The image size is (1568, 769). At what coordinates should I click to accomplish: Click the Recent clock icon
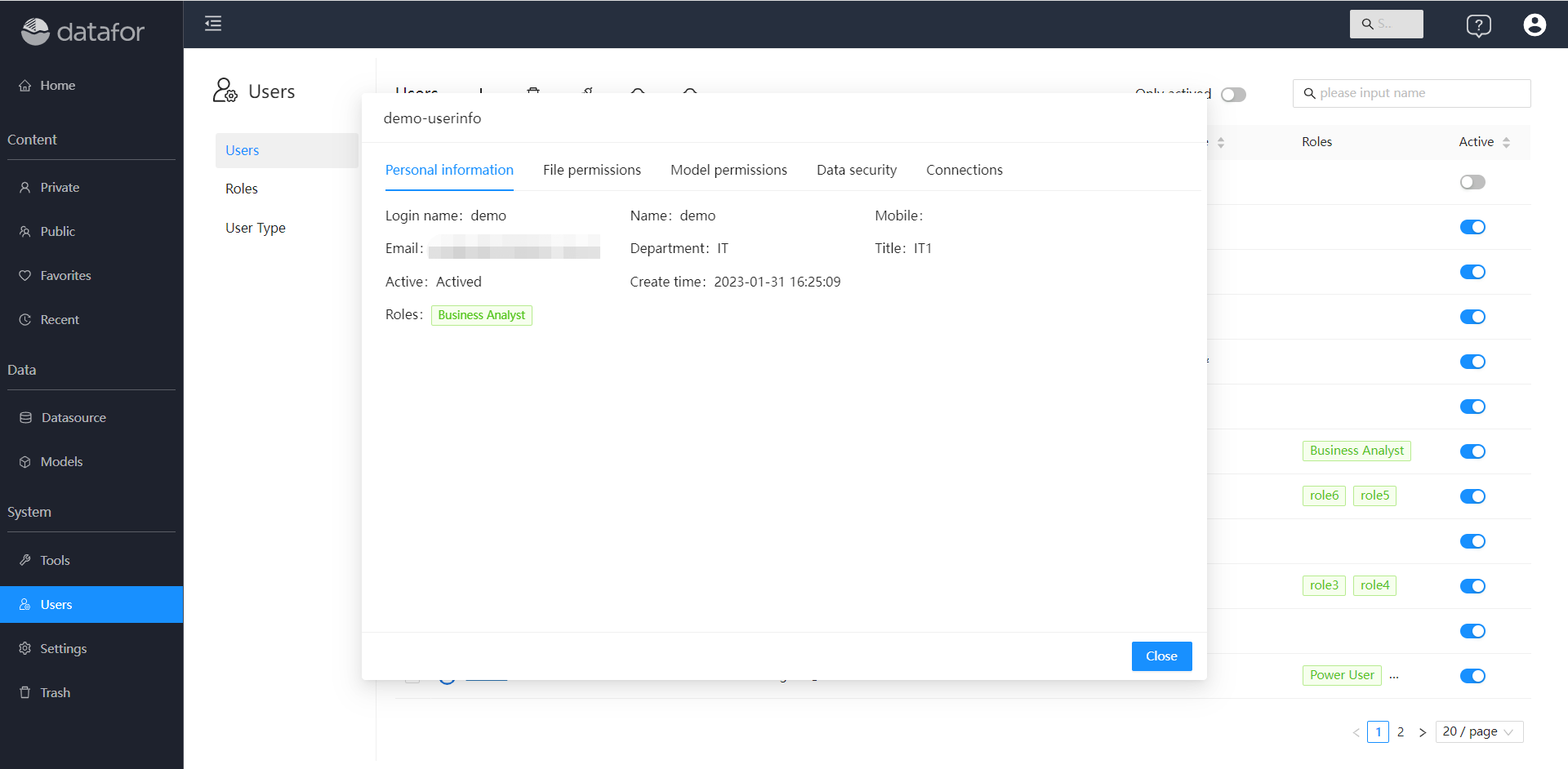click(25, 319)
